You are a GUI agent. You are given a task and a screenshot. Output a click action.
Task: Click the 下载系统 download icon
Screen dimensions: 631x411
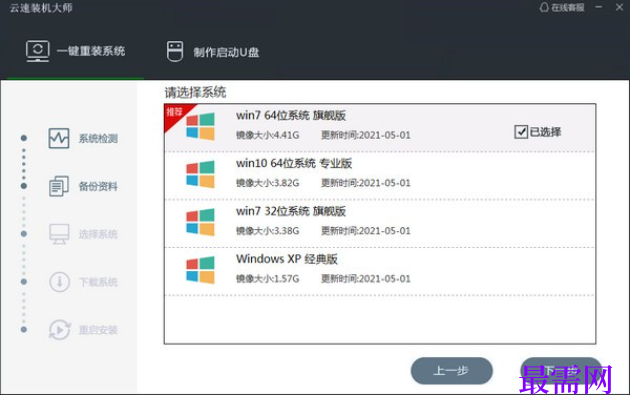tap(59, 281)
